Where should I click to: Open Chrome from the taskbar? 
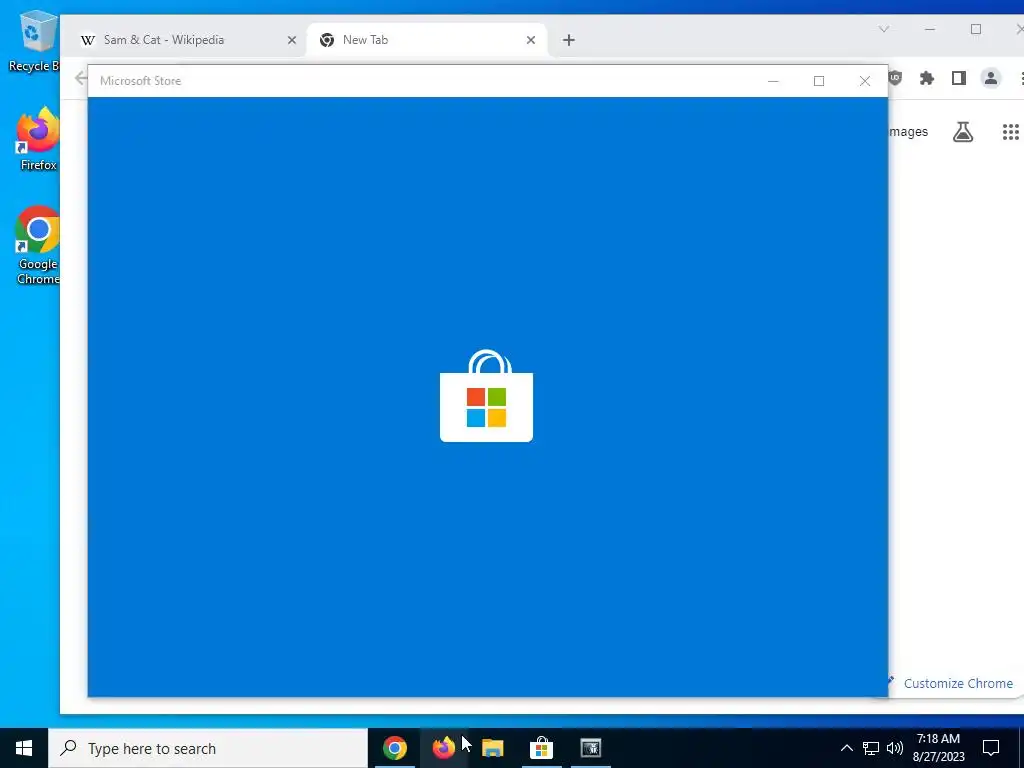394,748
